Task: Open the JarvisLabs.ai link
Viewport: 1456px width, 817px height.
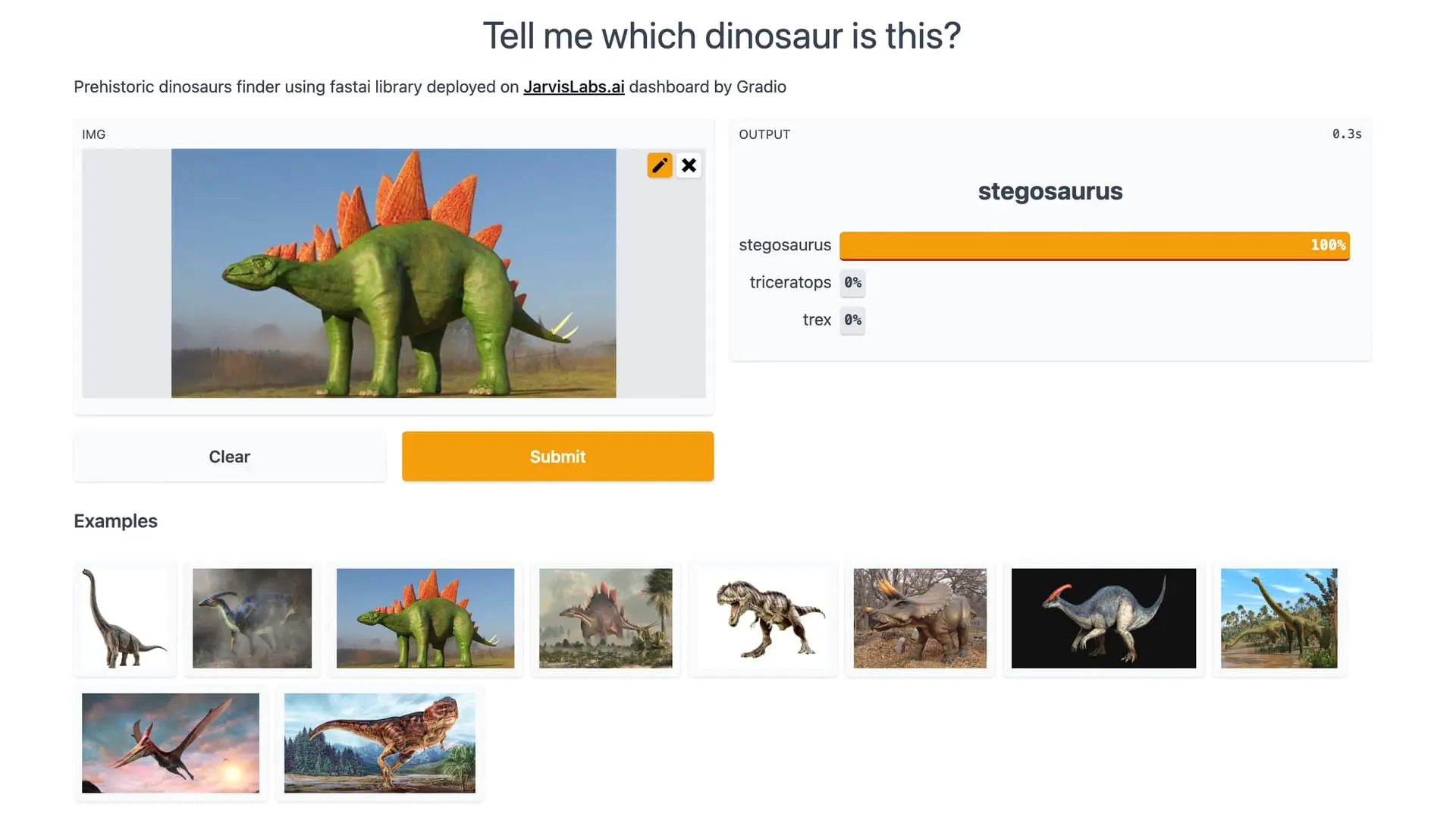Action: 574,86
